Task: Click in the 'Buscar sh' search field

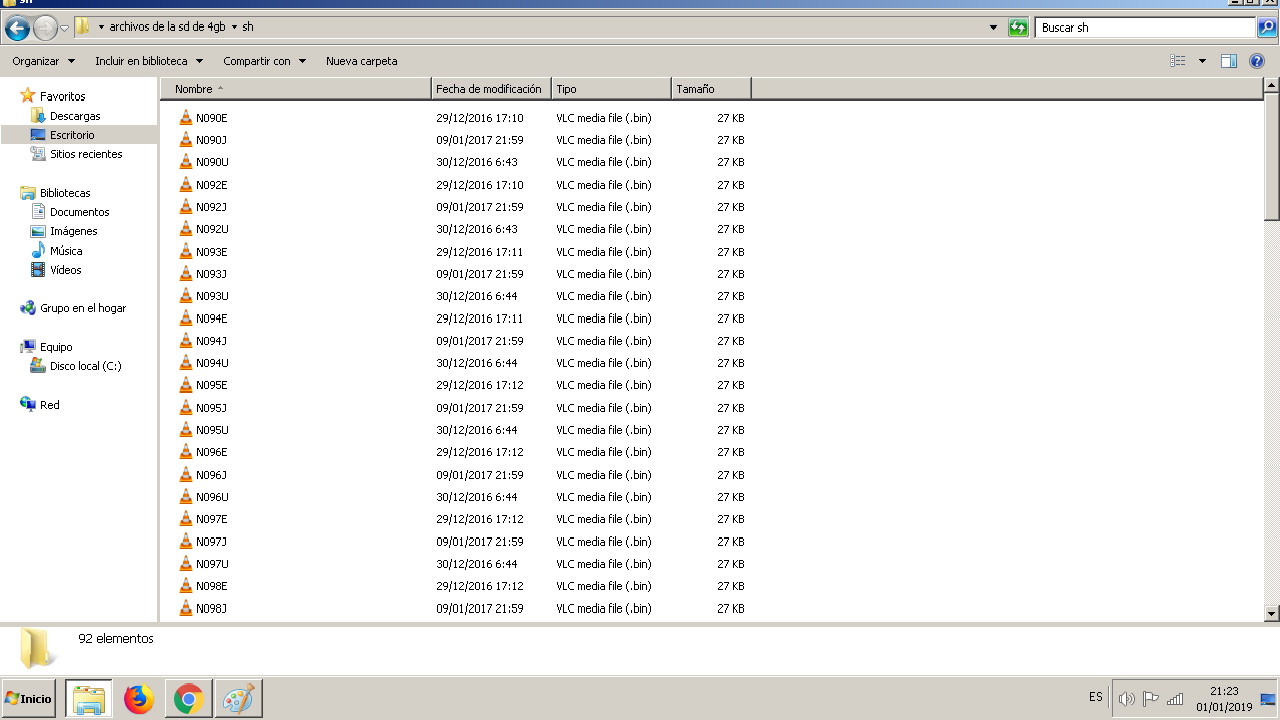Action: tap(1145, 28)
